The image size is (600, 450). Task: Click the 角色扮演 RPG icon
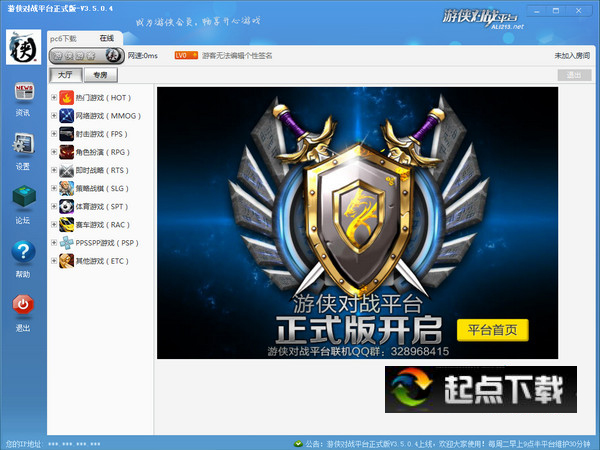click(67, 152)
